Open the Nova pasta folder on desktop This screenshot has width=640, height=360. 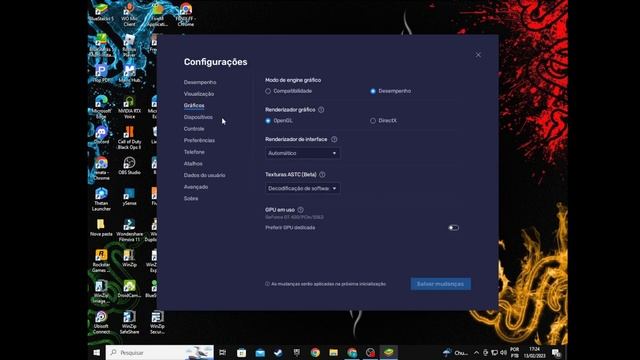click(101, 227)
